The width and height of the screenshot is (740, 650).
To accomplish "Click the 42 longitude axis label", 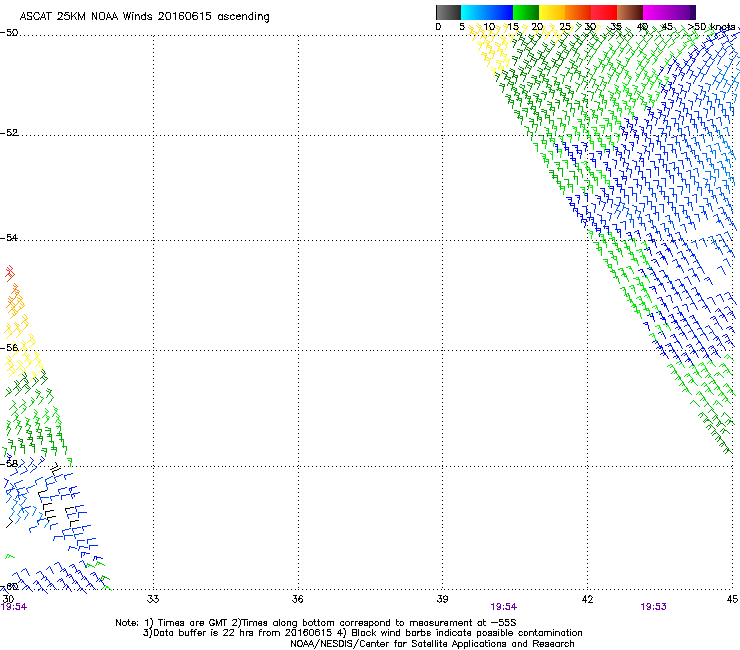I will 587,599.
